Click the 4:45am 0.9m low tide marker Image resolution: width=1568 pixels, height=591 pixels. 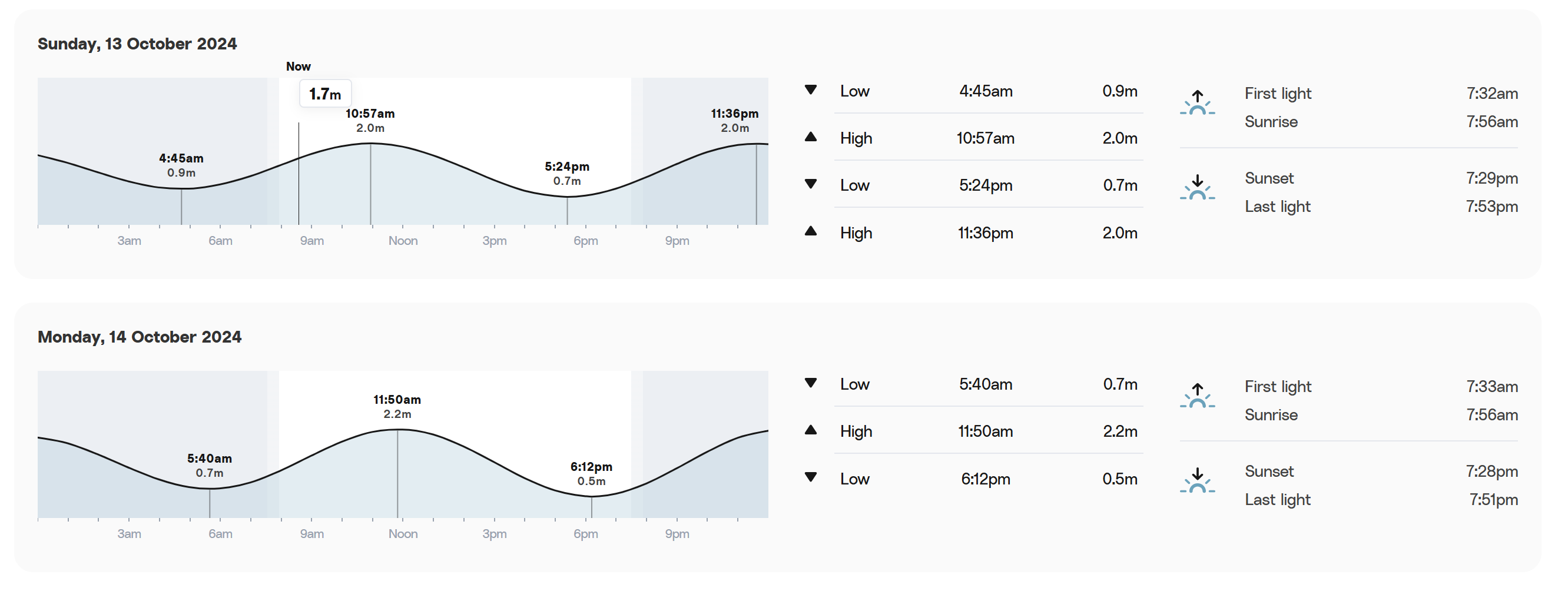(x=181, y=165)
